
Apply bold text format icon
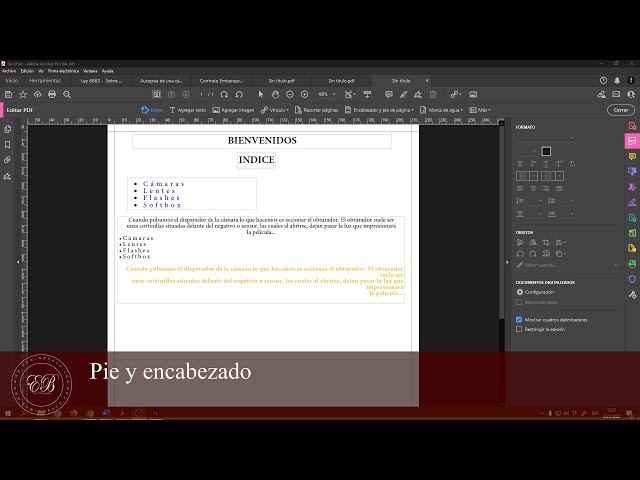pyautogui.click(x=520, y=164)
